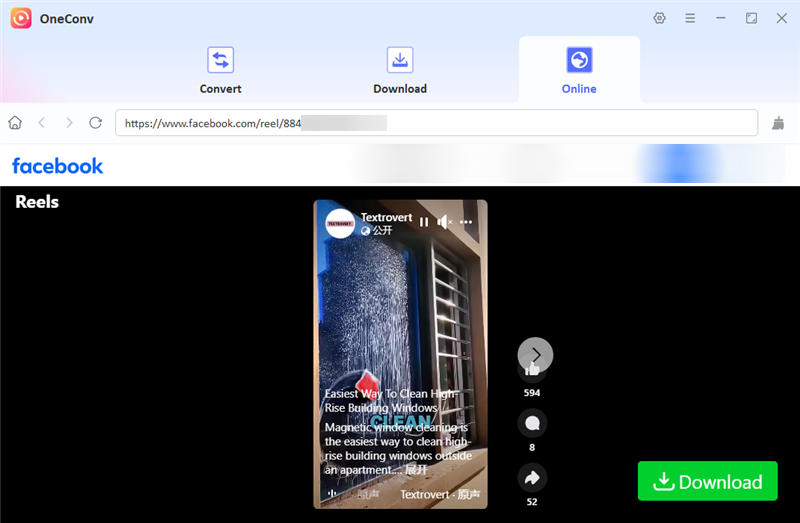The height and width of the screenshot is (523, 800).
Task: Click the 52 shares count
Action: (532, 502)
